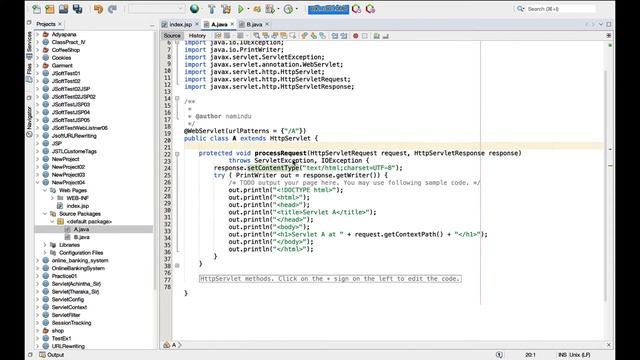Screen dimensions: 640x360
Task: Minimize the Projects panel
Action: point(152,25)
